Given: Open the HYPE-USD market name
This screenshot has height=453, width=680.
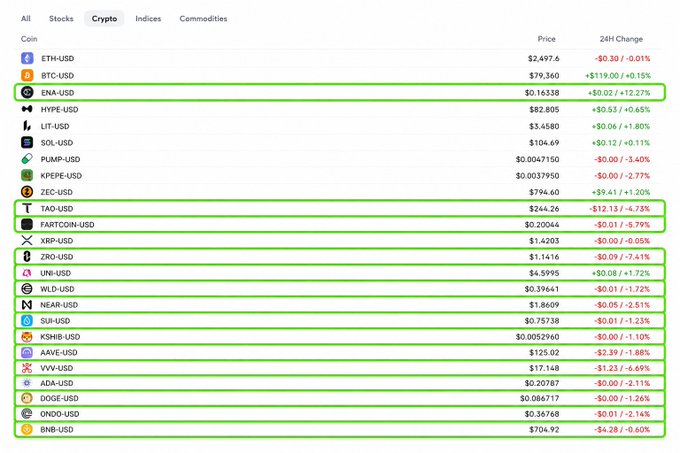Looking at the screenshot, I should point(59,110).
